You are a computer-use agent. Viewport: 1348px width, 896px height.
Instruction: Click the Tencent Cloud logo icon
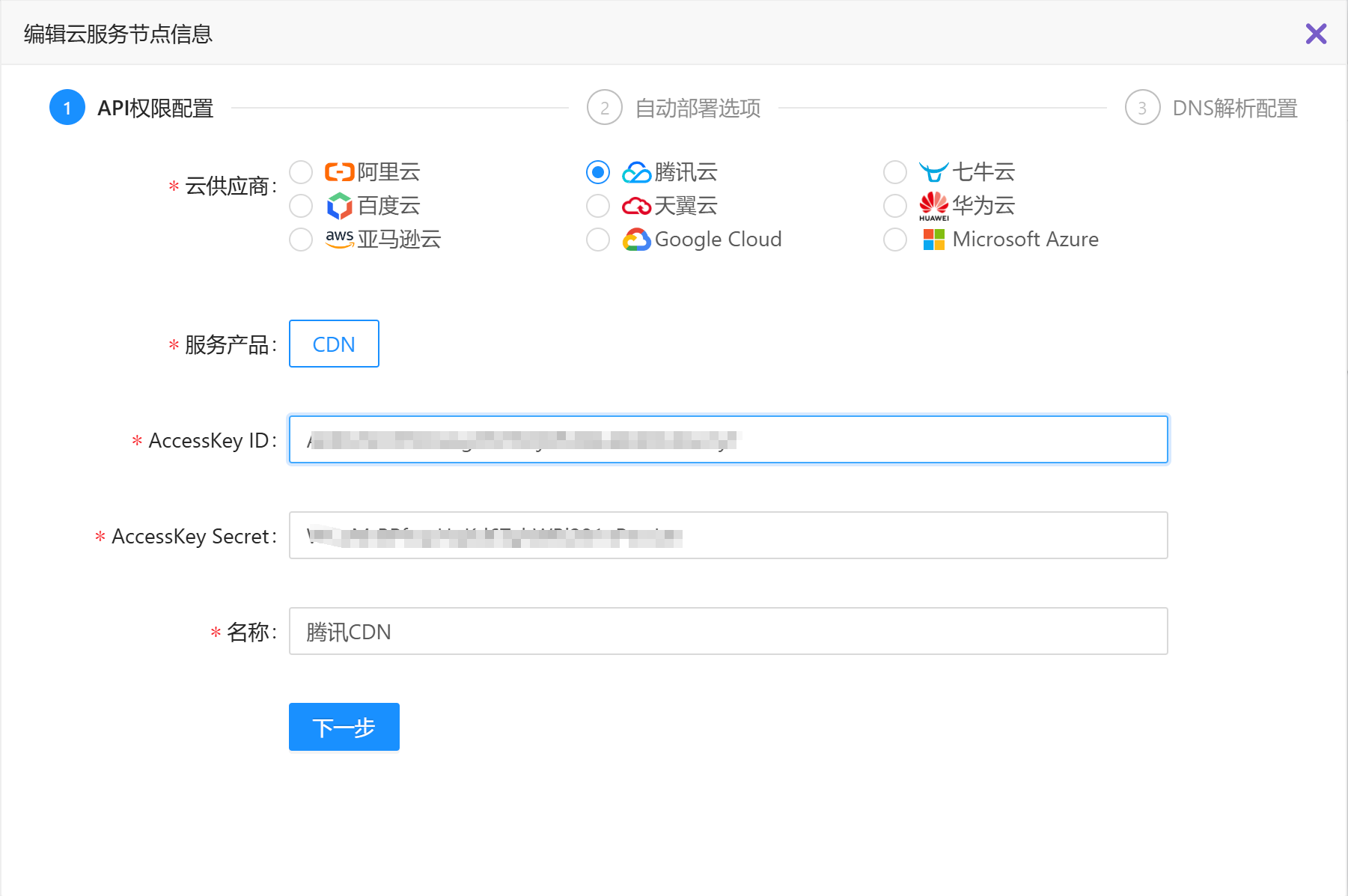click(636, 172)
